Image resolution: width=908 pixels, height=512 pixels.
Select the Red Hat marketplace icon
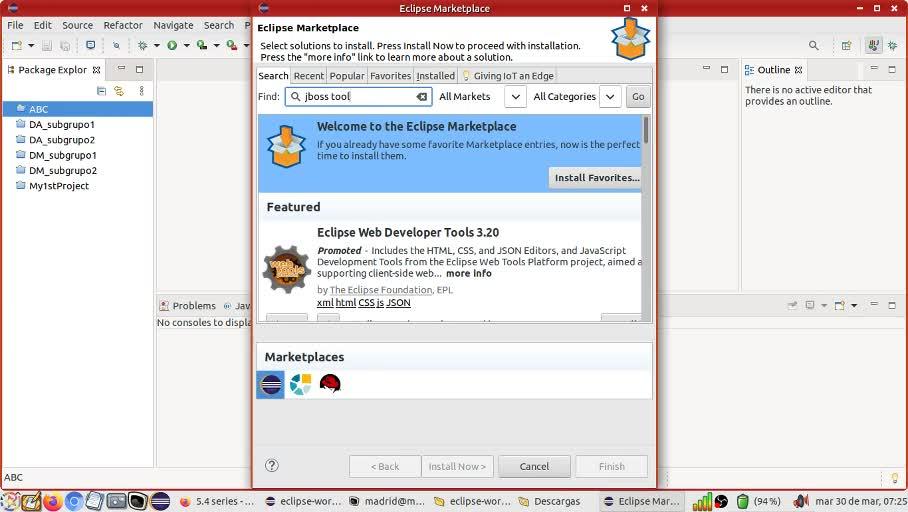click(x=330, y=384)
